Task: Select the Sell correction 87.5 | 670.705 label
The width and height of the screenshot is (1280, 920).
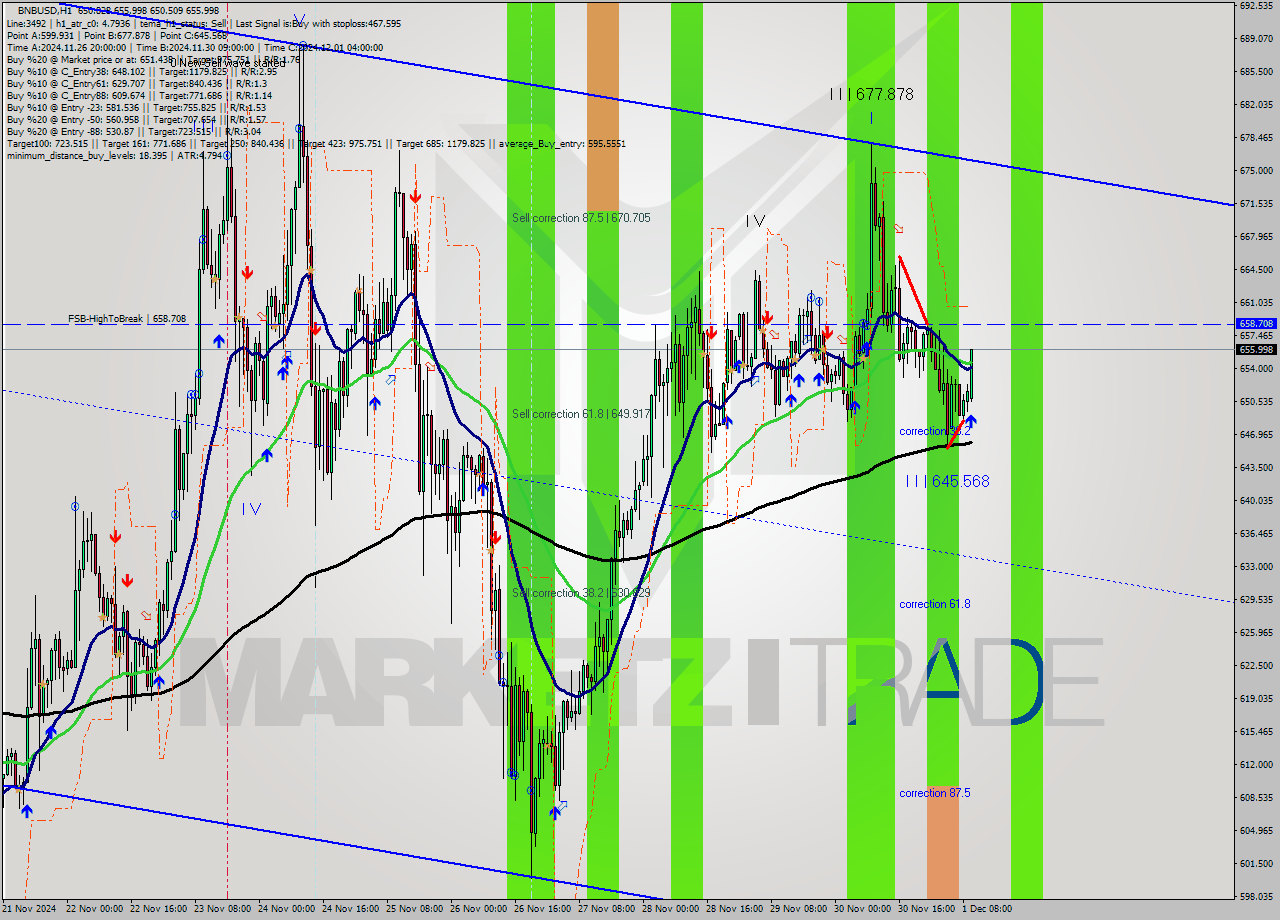Action: (581, 218)
